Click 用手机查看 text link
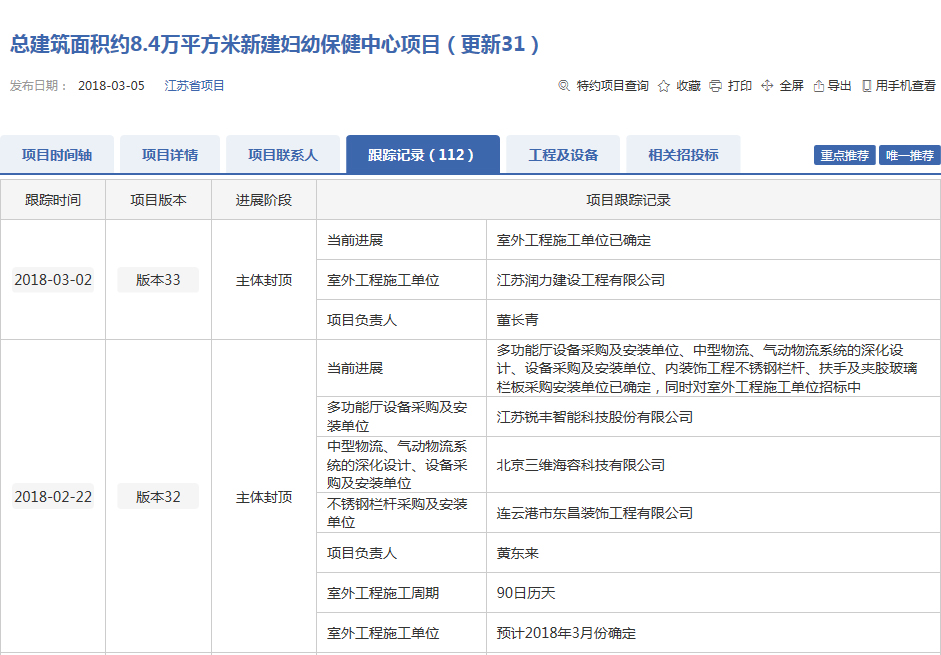 (905, 86)
